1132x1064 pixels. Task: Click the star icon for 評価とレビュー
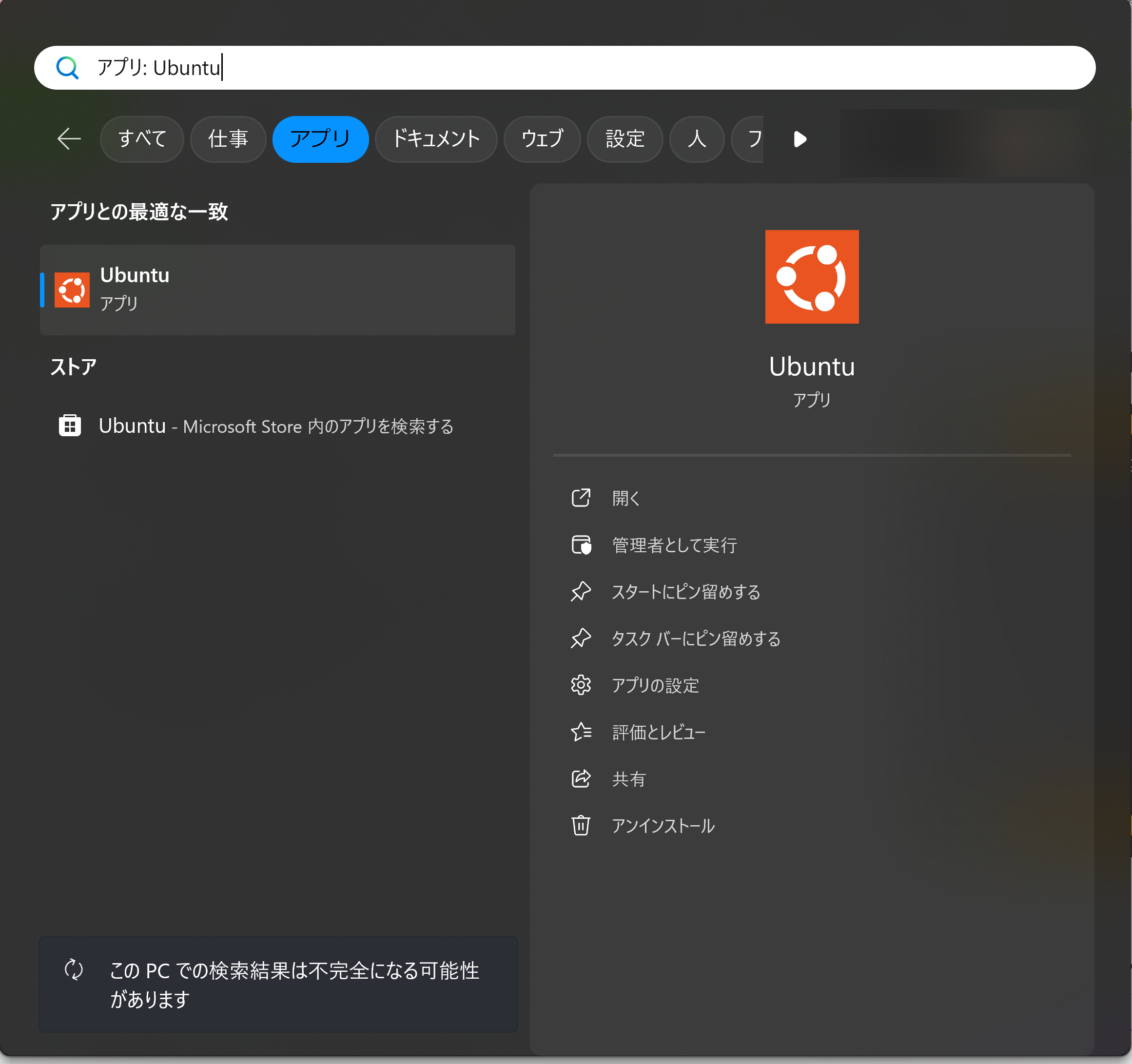coord(580,732)
